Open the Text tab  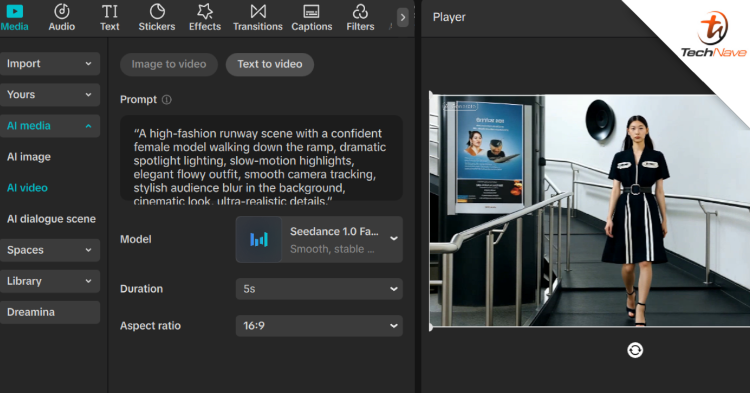point(110,18)
